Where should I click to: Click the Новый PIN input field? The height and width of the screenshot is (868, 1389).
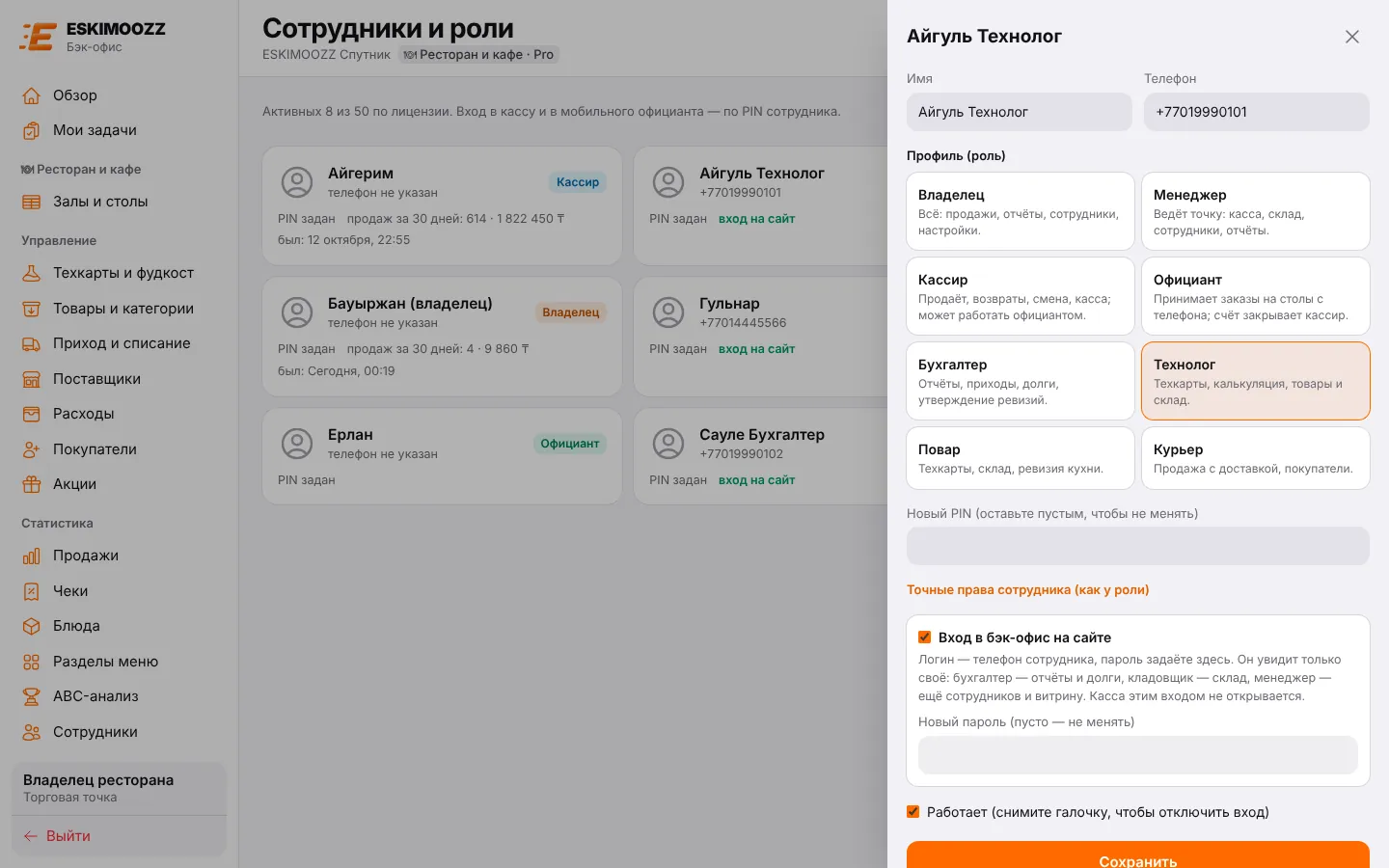1138,546
